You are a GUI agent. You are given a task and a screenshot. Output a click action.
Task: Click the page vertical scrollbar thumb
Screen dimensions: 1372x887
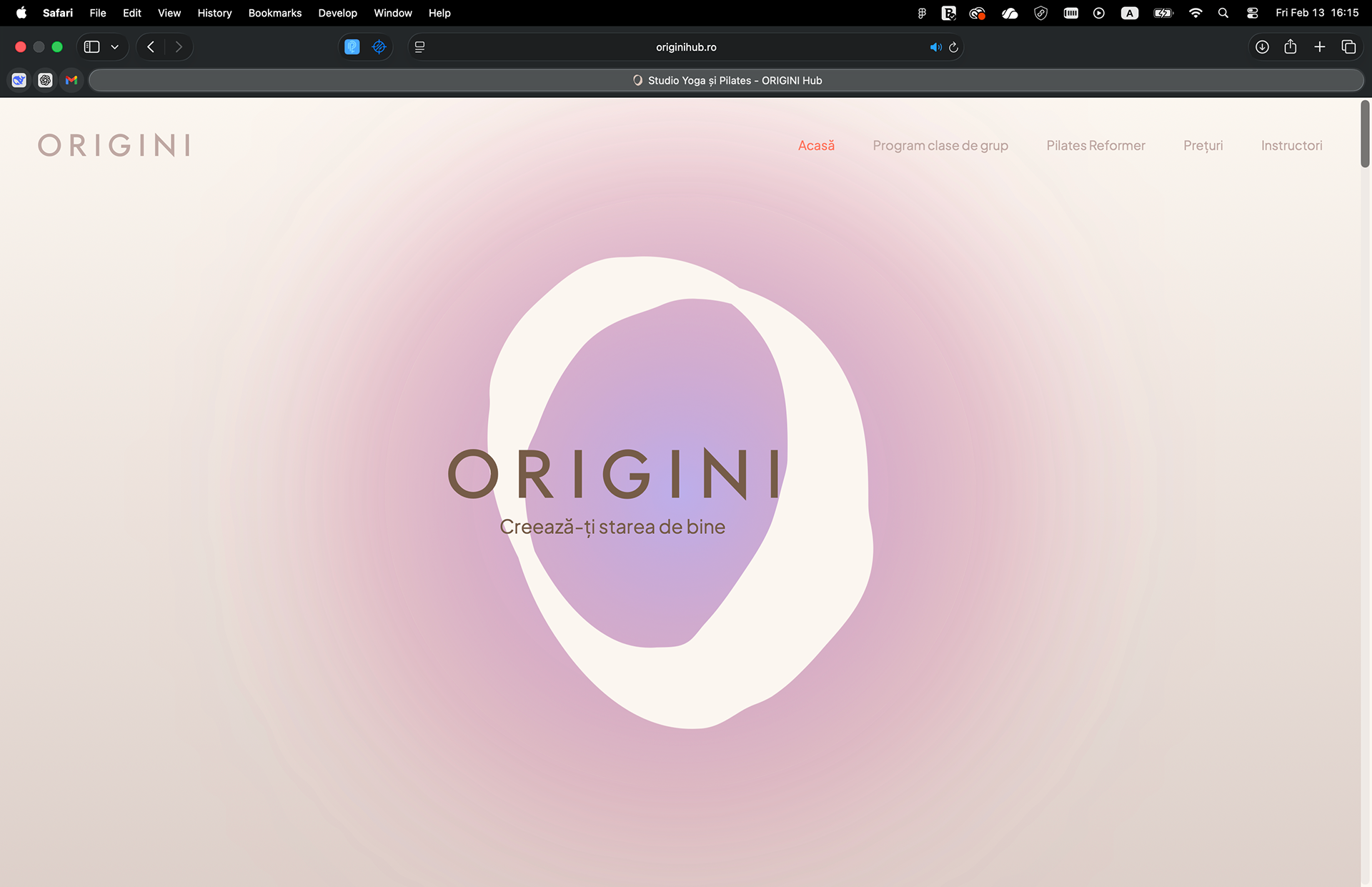pos(1365,134)
